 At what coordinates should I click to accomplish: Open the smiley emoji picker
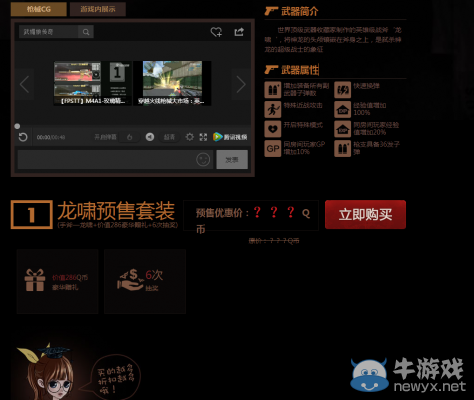click(x=203, y=160)
